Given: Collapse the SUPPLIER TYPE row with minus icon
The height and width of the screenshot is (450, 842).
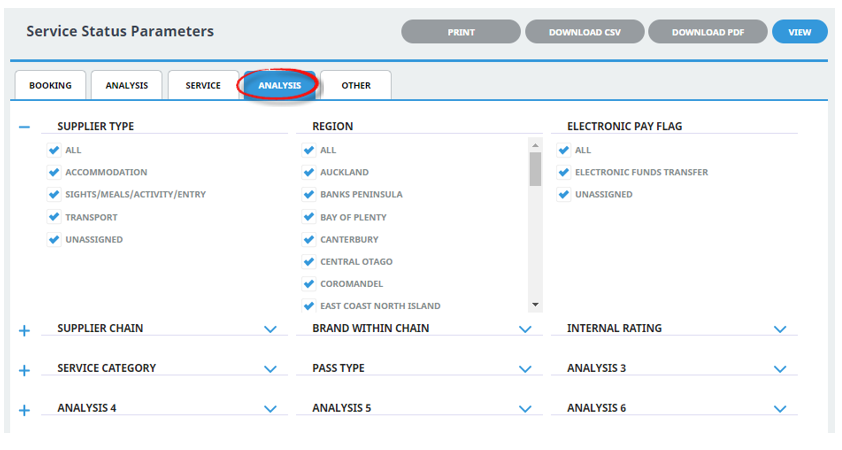Looking at the screenshot, I should click(24, 127).
